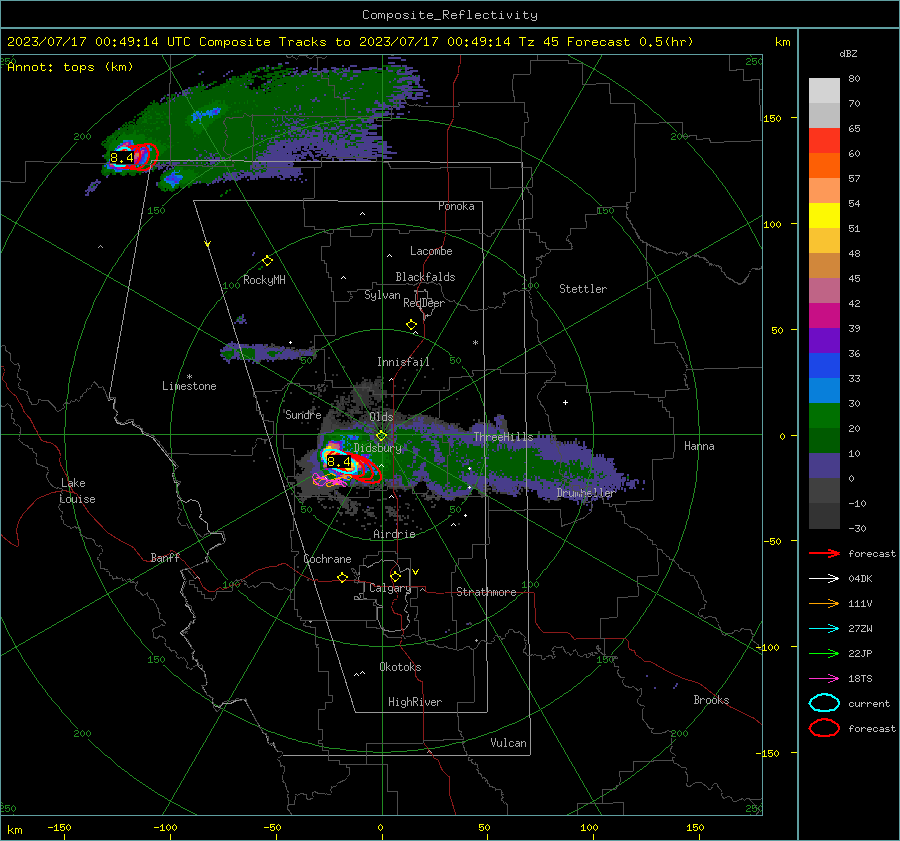900x841 pixels.
Task: Click the Stettler city label
Action: click(583, 289)
